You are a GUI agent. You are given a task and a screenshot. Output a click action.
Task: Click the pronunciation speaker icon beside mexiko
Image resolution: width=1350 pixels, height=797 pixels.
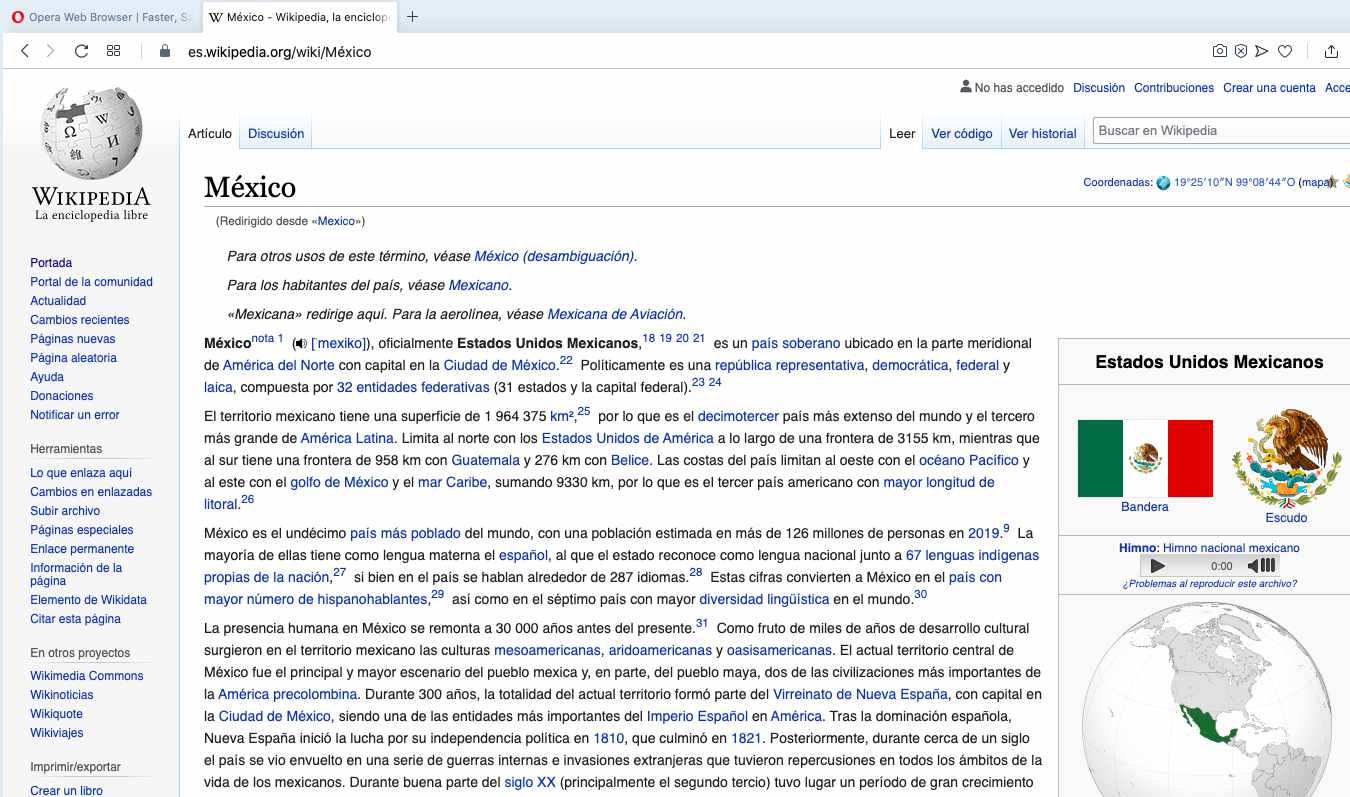[299, 344]
